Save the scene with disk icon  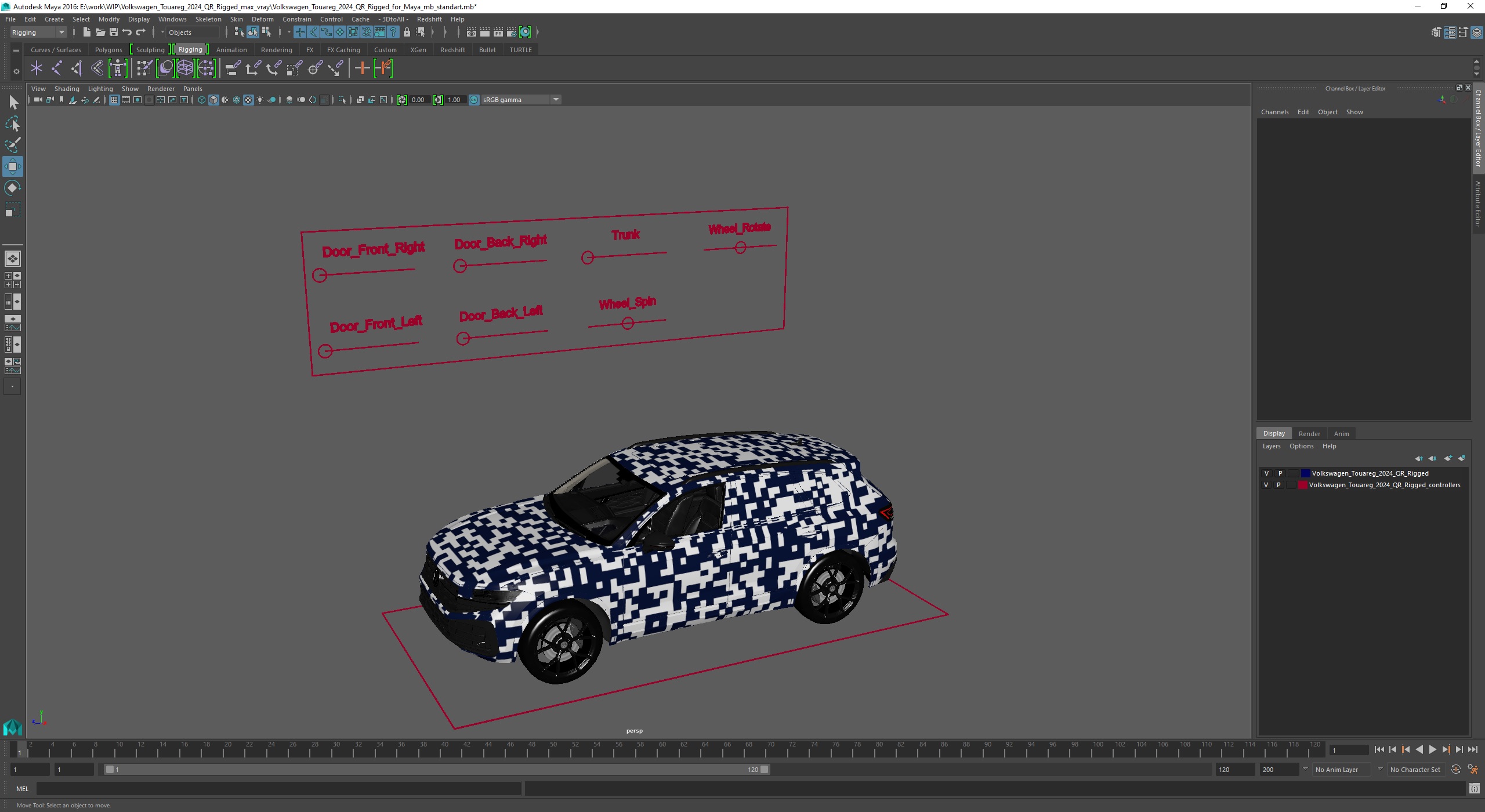[114, 32]
